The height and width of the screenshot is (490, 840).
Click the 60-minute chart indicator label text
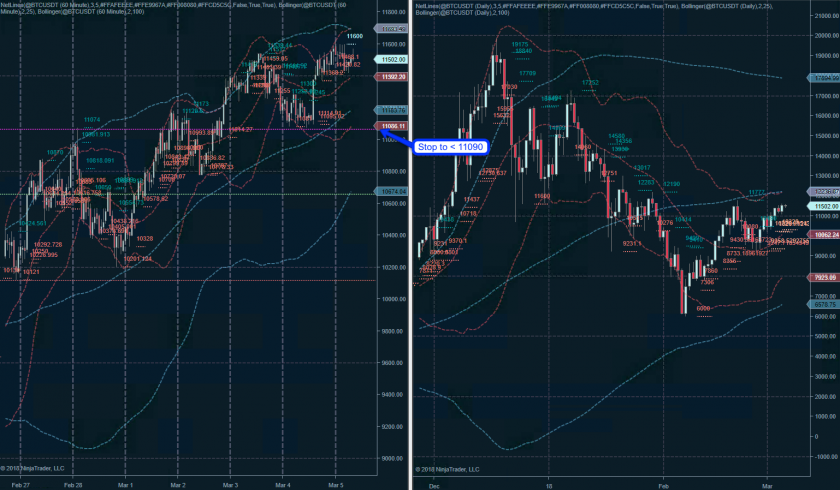172,8
